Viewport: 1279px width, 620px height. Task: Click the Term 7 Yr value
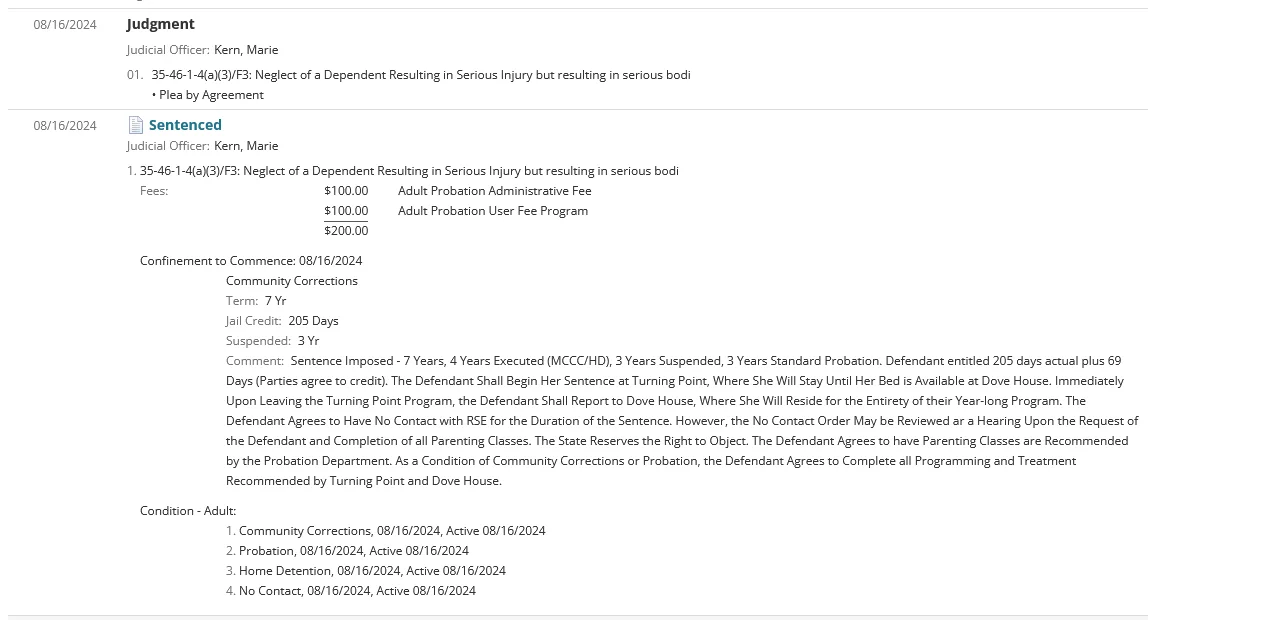point(275,301)
